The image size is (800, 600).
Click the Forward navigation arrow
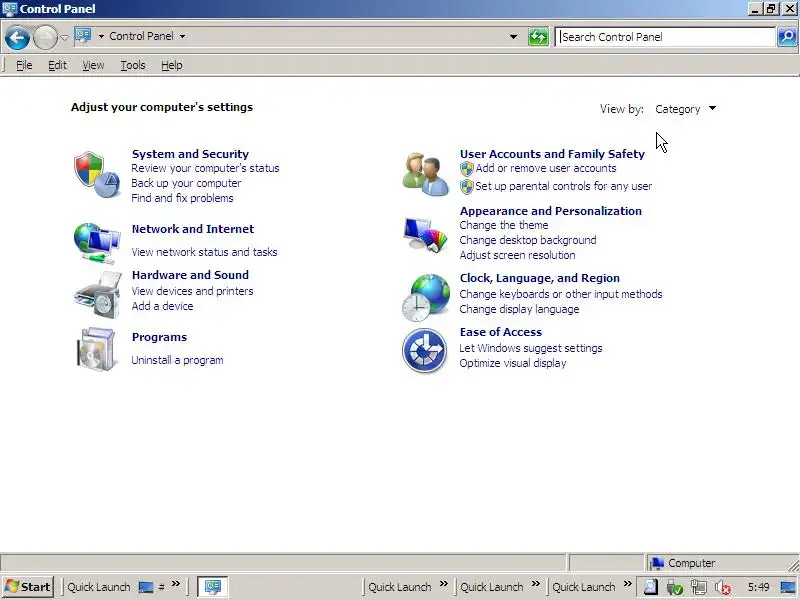tap(45, 38)
